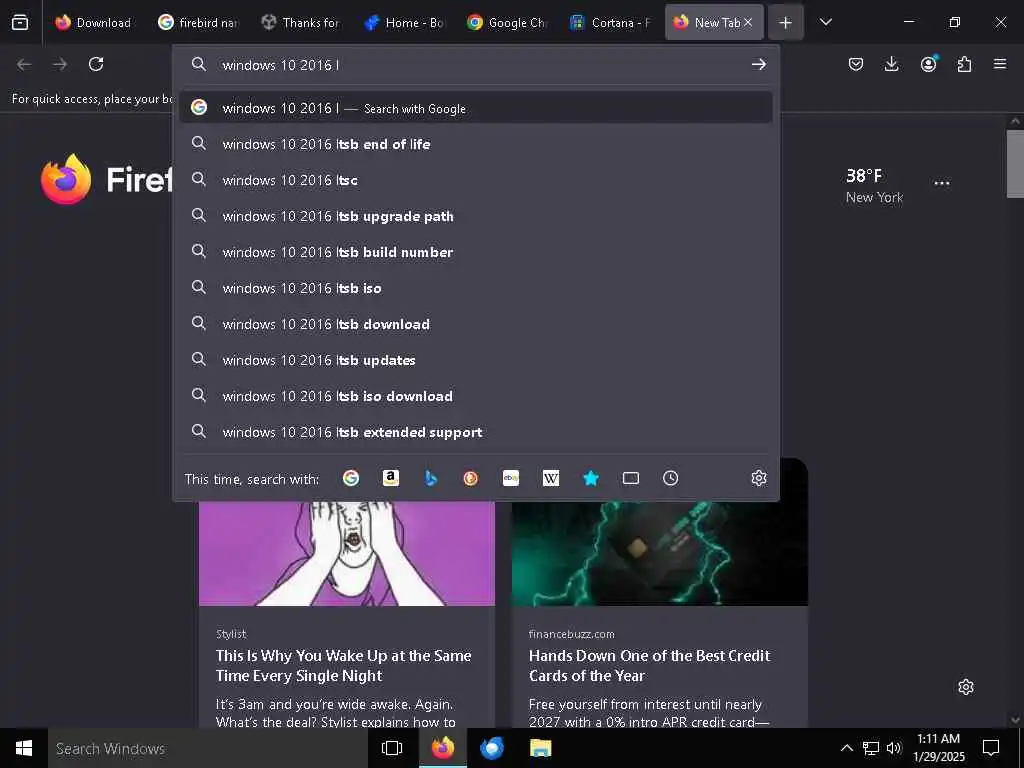The height and width of the screenshot is (768, 1024).
Task: Open the Pocket save icon
Action: 856,64
